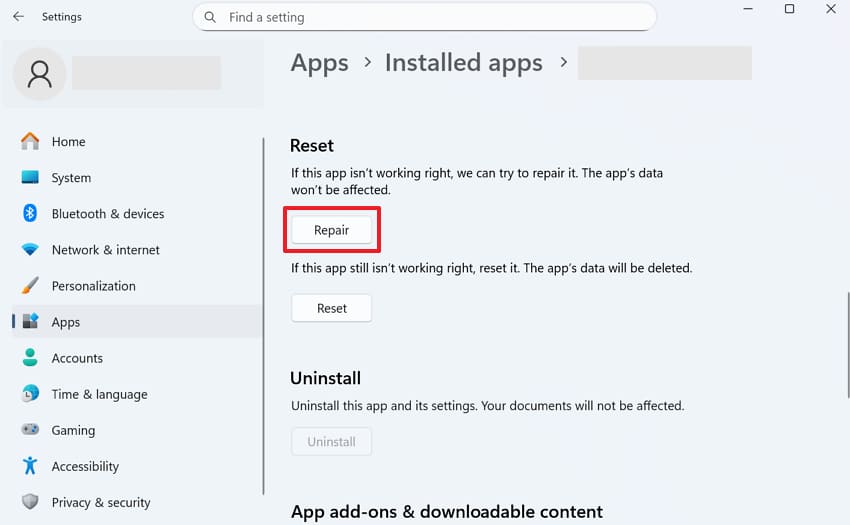Click the Reset button
Image resolution: width=850 pixels, height=525 pixels.
click(x=331, y=308)
